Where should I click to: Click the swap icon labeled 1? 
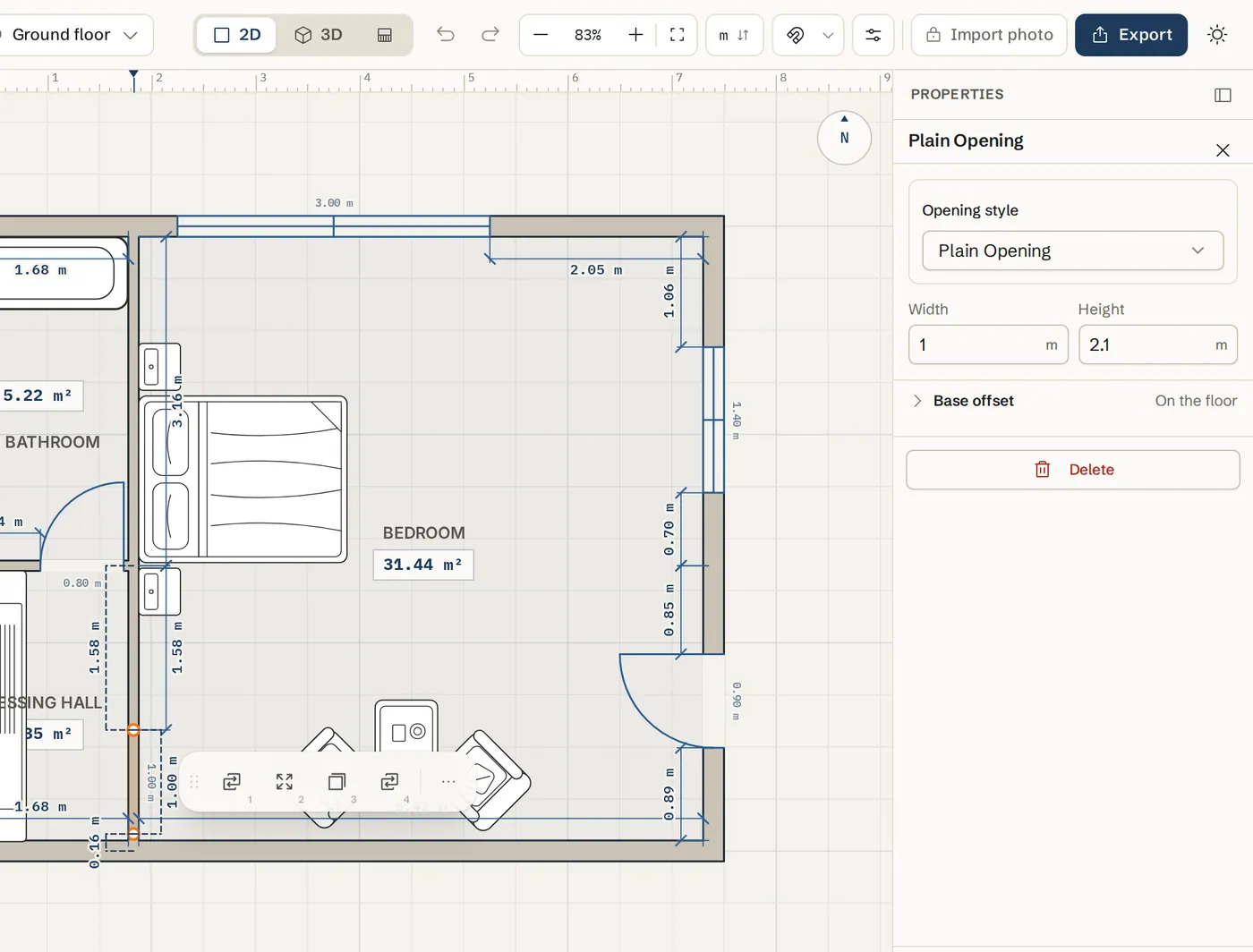click(232, 782)
